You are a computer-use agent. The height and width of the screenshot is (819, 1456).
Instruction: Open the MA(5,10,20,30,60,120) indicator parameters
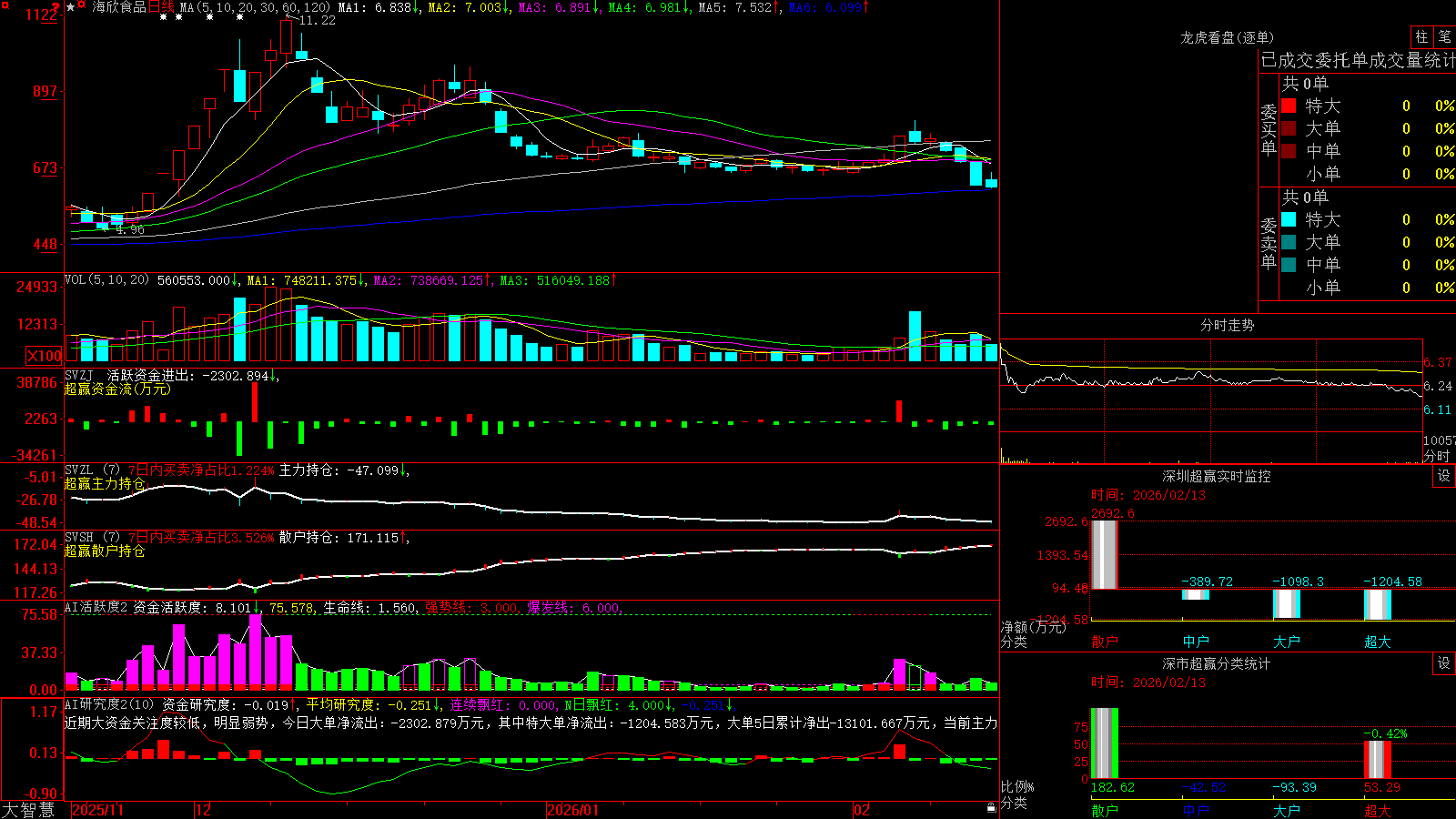point(255,7)
